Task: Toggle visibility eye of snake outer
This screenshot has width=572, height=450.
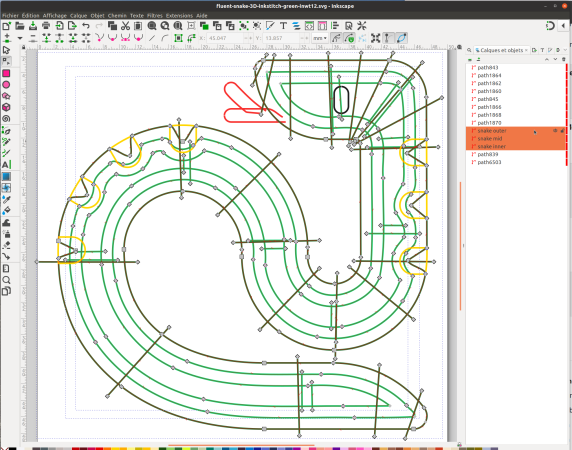Action: point(555,131)
